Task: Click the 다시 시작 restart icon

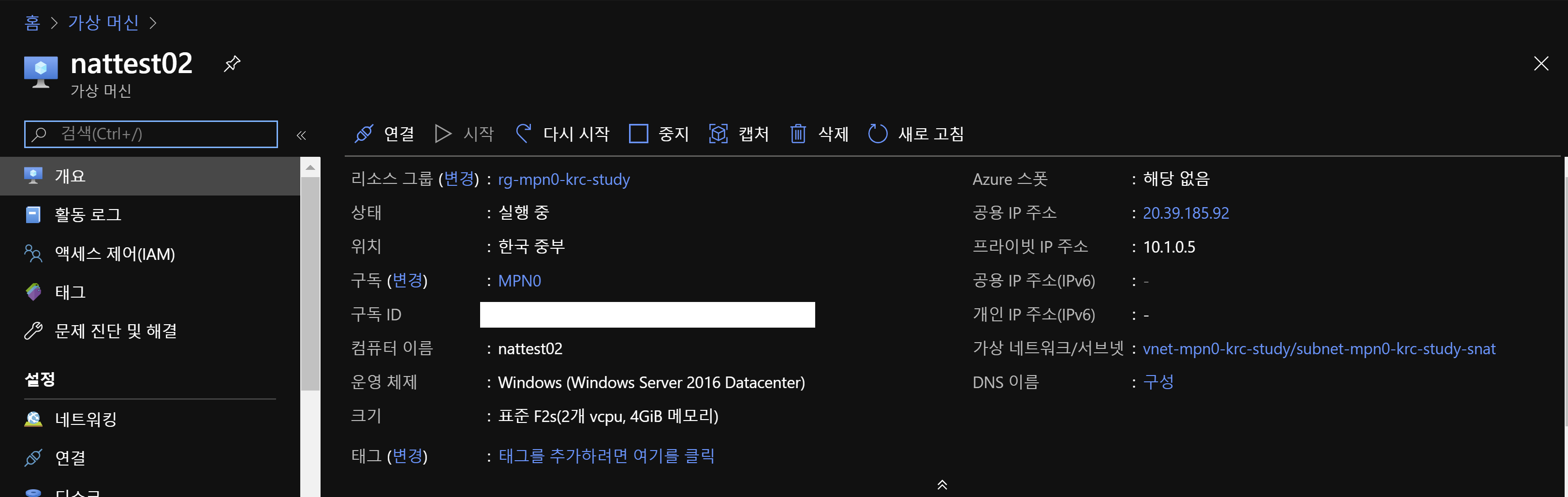Action: click(x=523, y=134)
